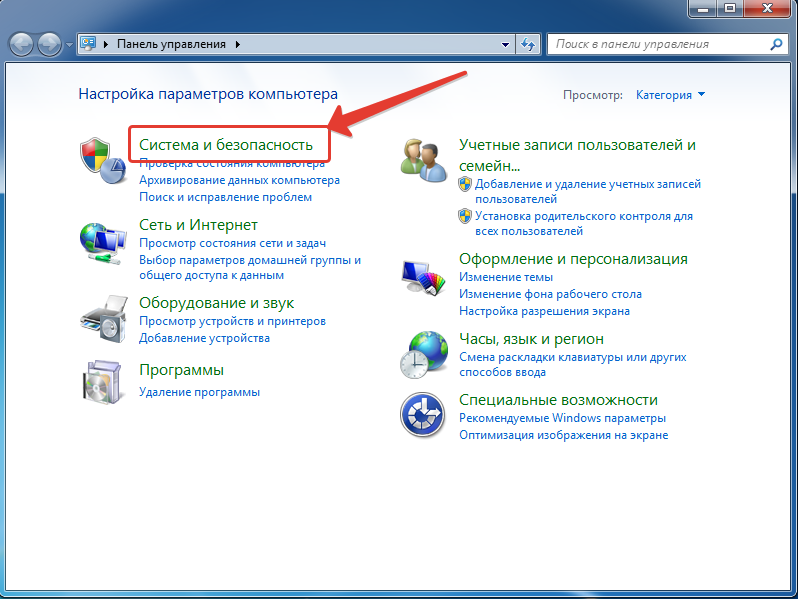798x599 pixels.
Task: Click Удаление программы link
Action: click(x=200, y=392)
